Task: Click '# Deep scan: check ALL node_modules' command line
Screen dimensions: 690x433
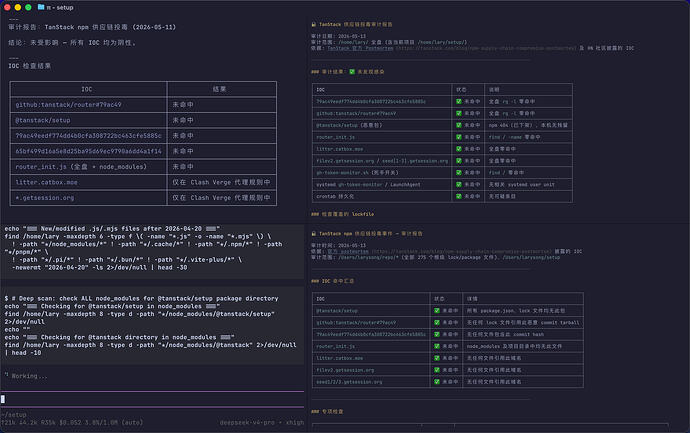Action: [x=141, y=298]
